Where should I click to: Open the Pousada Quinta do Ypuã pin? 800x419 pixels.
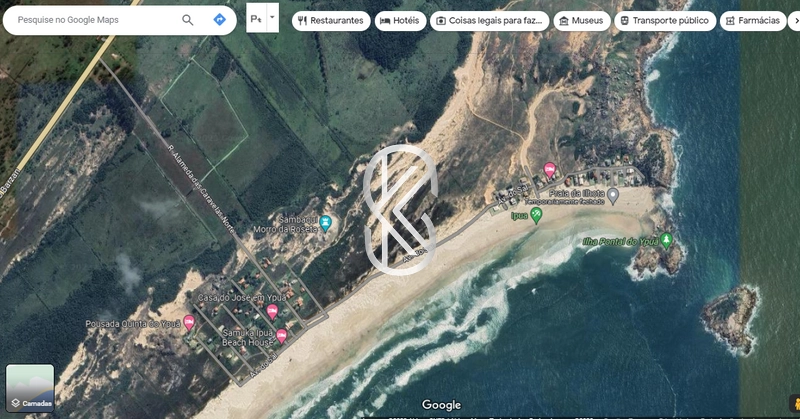189,323
